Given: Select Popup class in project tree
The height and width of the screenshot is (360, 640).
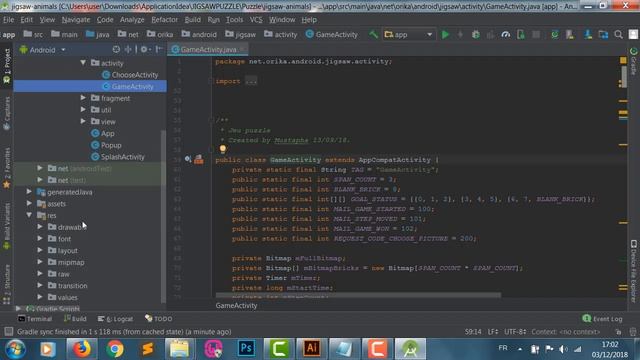Looking at the screenshot, I should 106,145.
